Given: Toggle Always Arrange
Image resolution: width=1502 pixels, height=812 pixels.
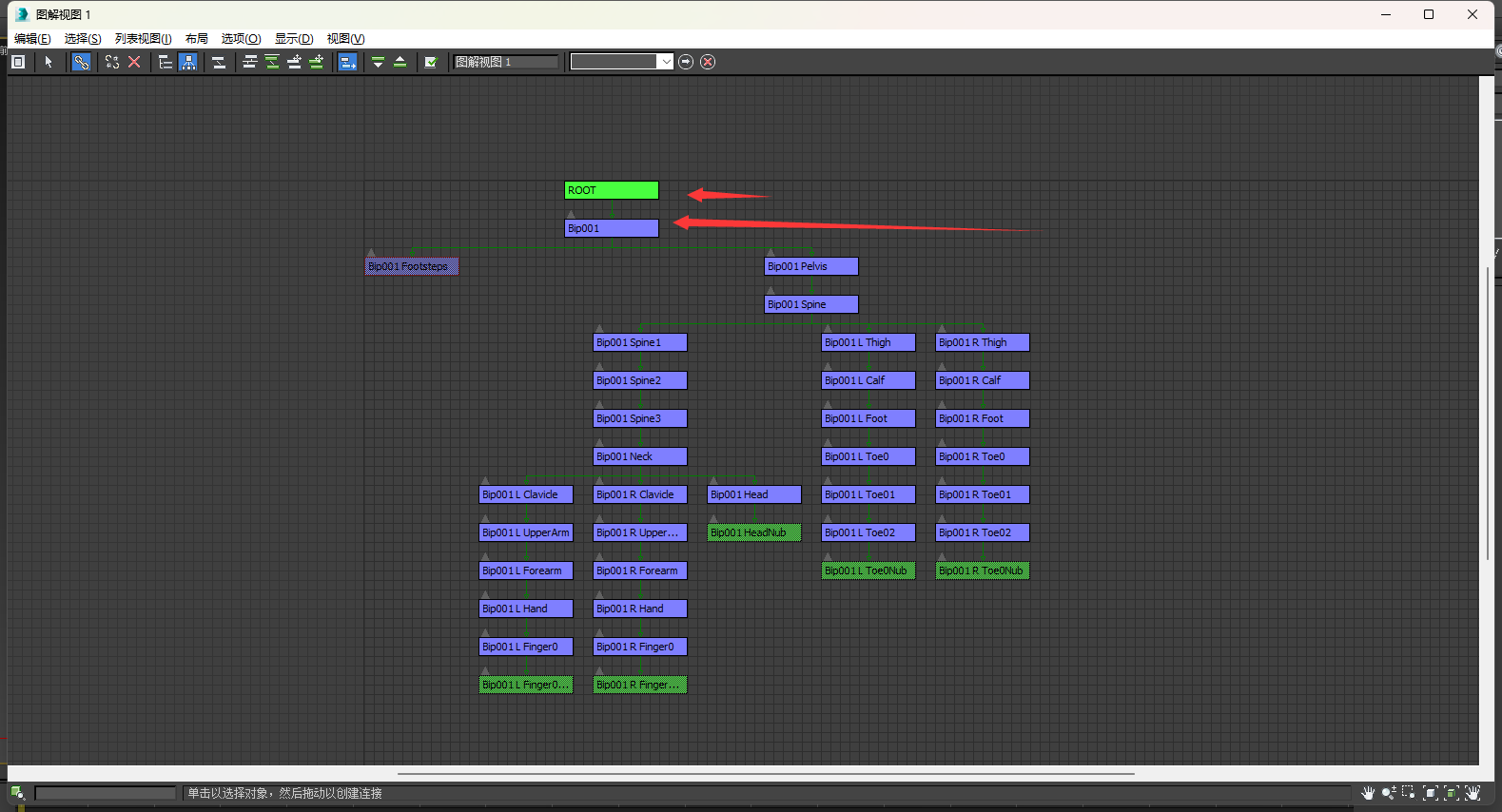Looking at the screenshot, I should [x=219, y=62].
